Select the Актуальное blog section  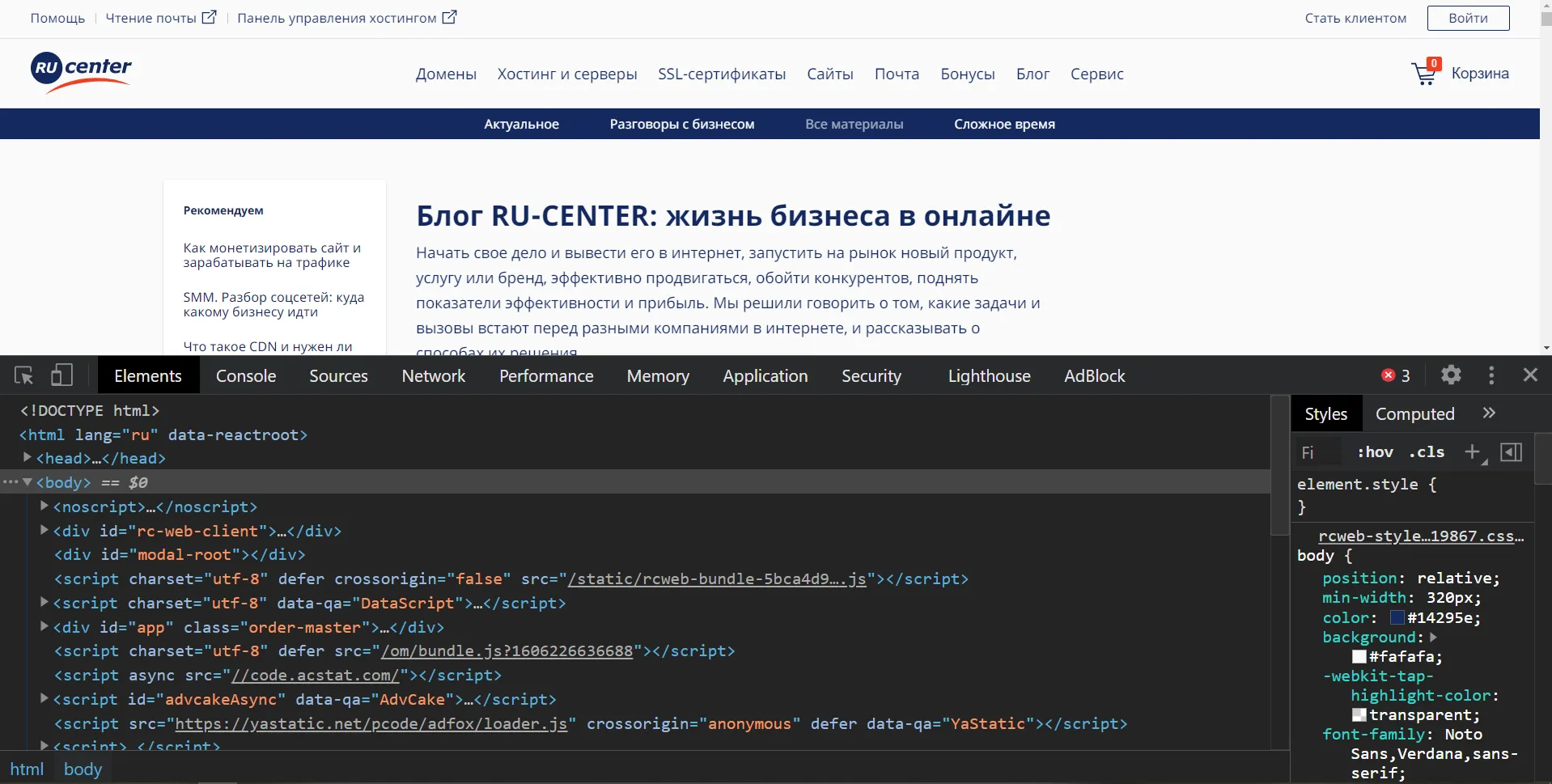522,124
